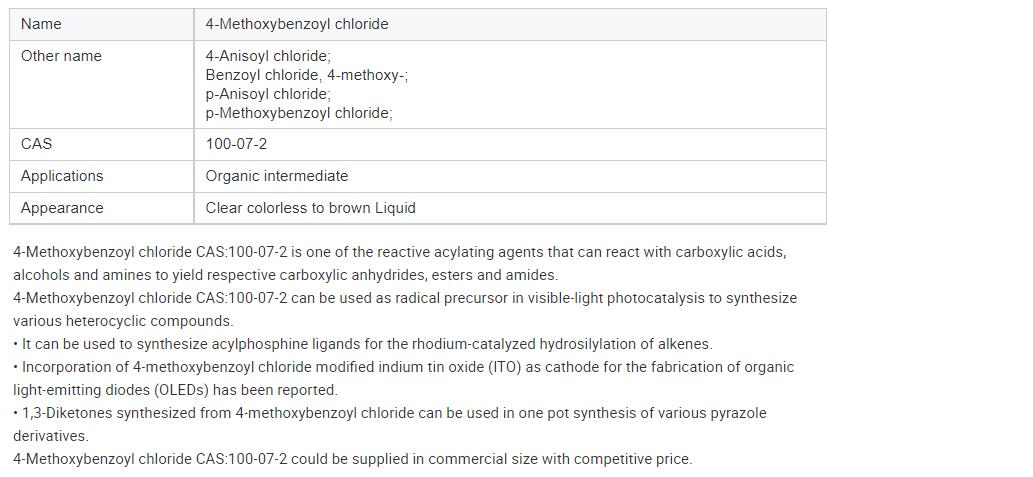This screenshot has width=1033, height=477.
Task: Click the bullet about acylphosphine ligands
Action: (x=362, y=344)
